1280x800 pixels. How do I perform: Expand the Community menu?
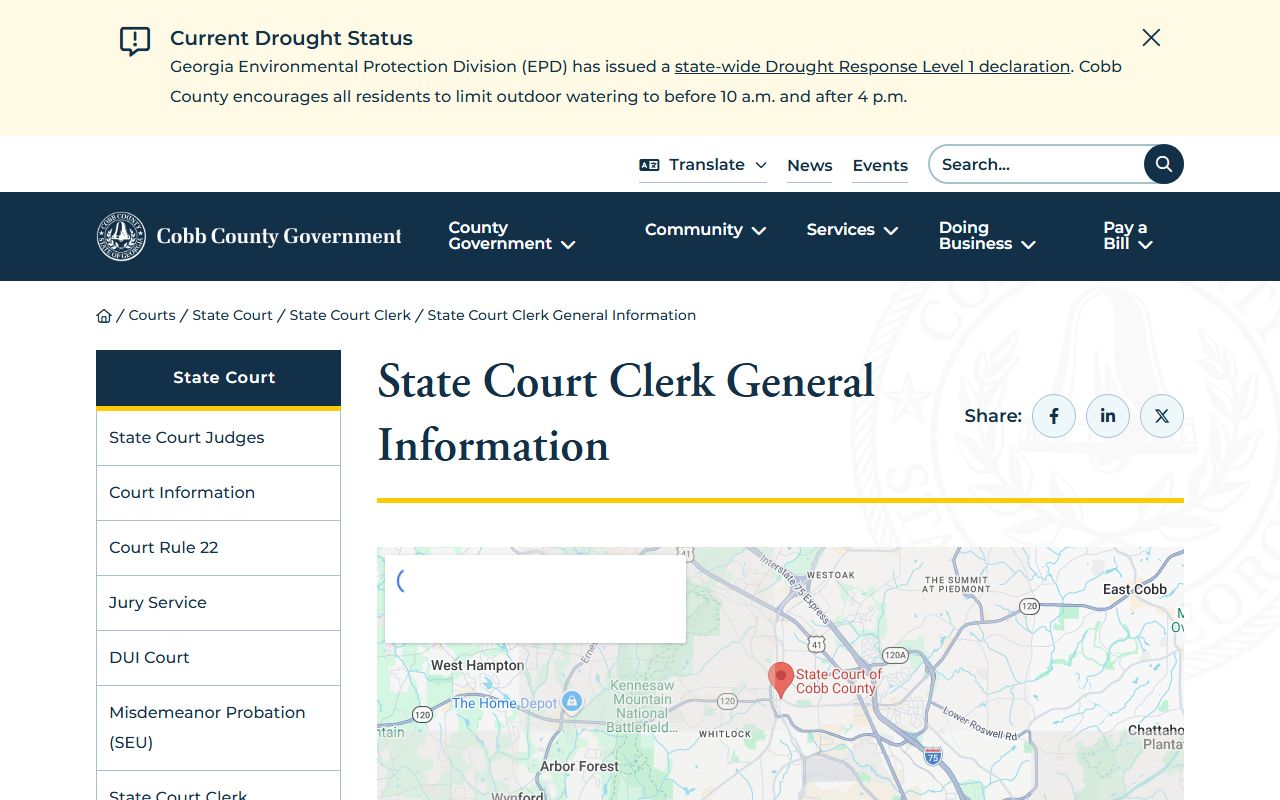[x=705, y=230]
